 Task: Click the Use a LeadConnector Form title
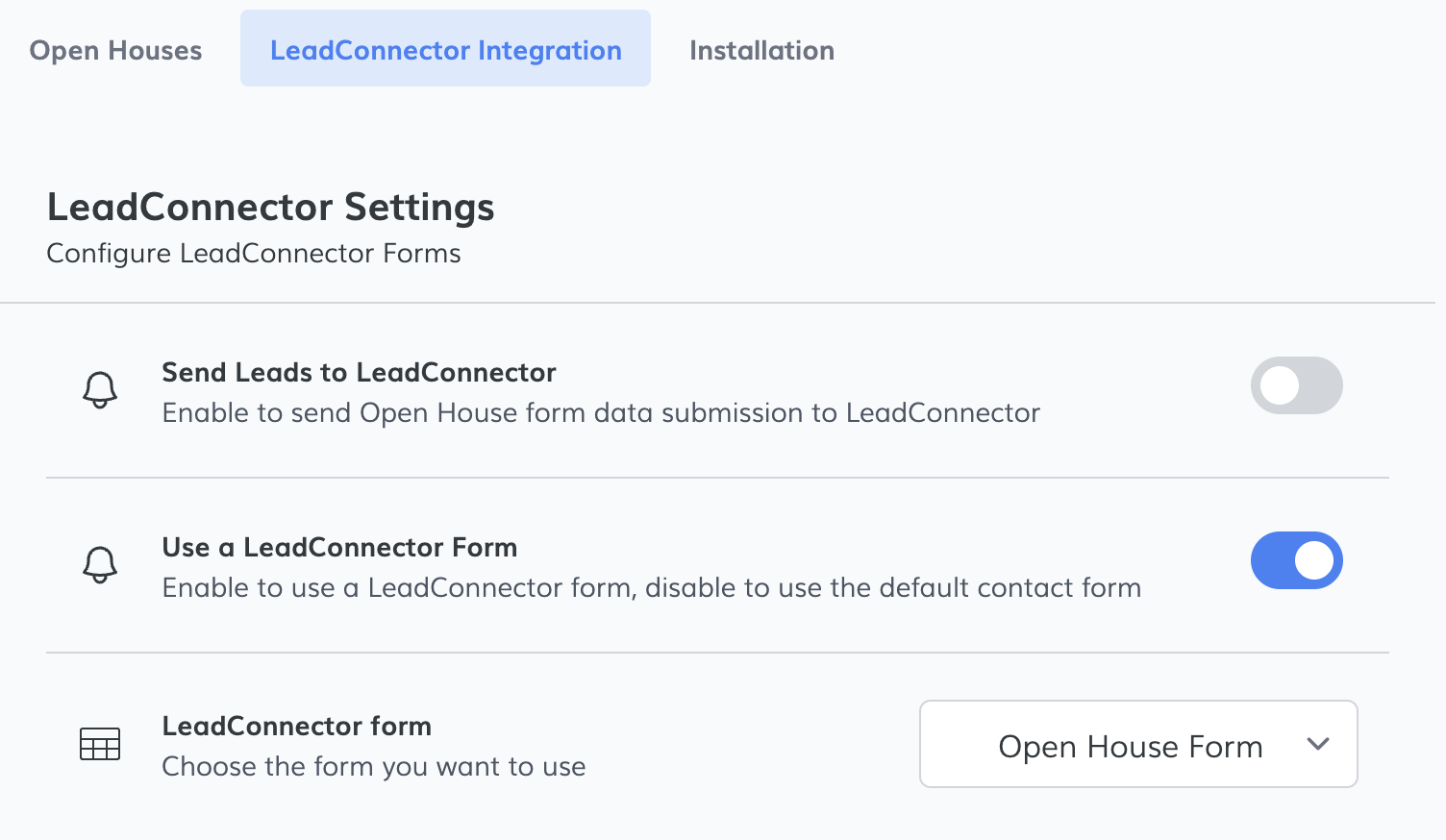tap(339, 547)
